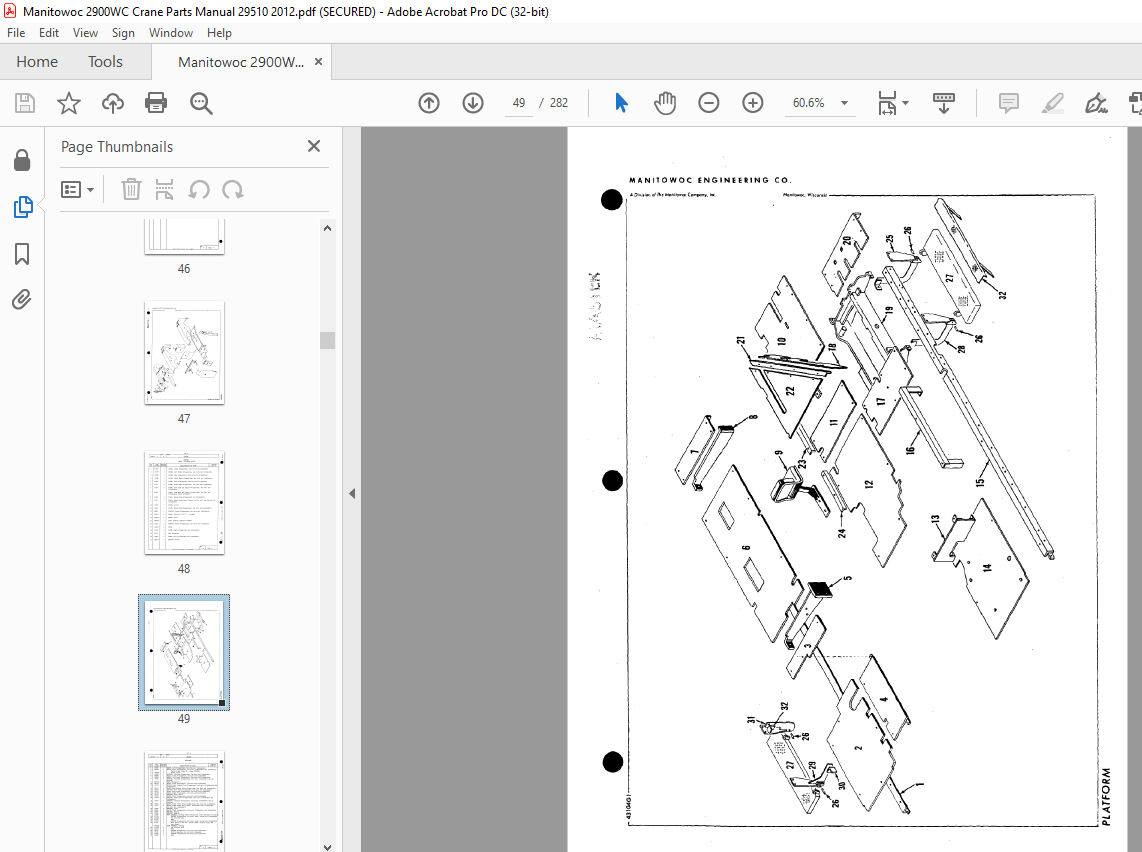Go to previous page with up arrow
Image resolution: width=1142 pixels, height=852 pixels.
[429, 103]
